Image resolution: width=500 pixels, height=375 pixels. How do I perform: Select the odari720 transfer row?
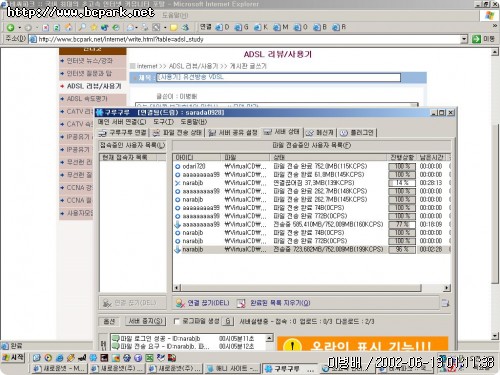pyautogui.click(x=312, y=166)
